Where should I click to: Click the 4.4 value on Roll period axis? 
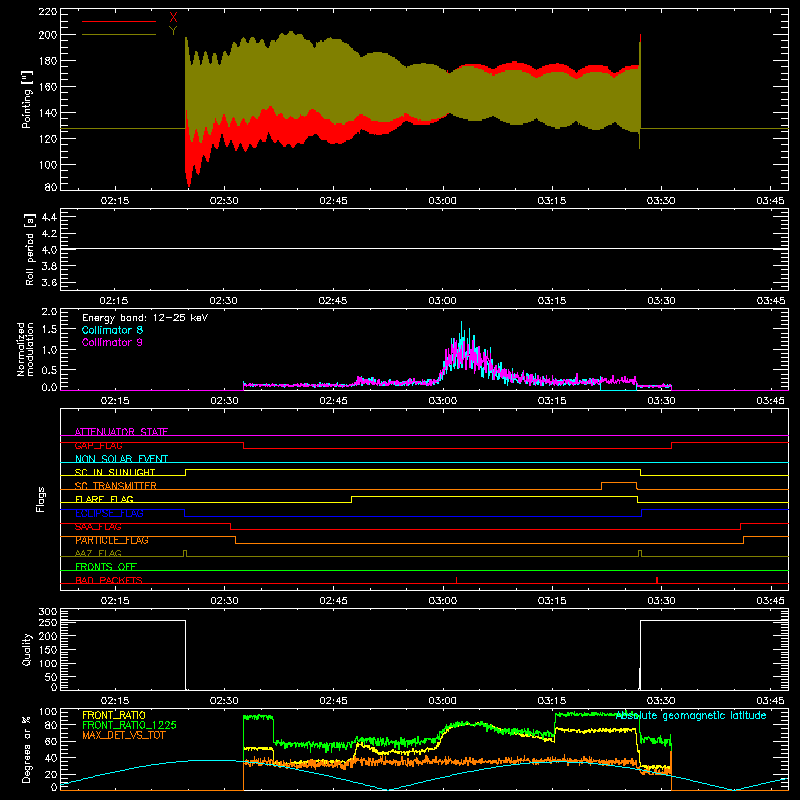49,217
